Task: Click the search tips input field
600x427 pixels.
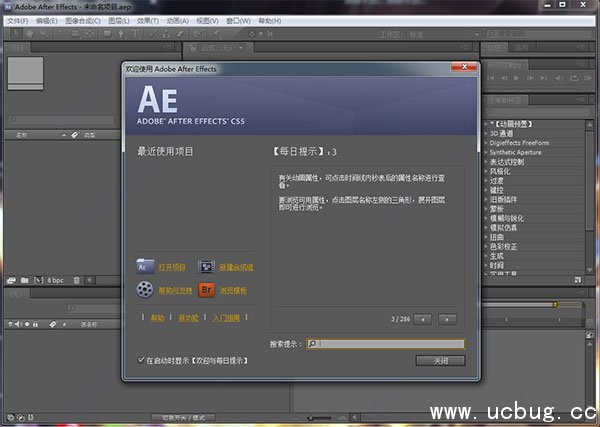Action: pyautogui.click(x=390, y=344)
